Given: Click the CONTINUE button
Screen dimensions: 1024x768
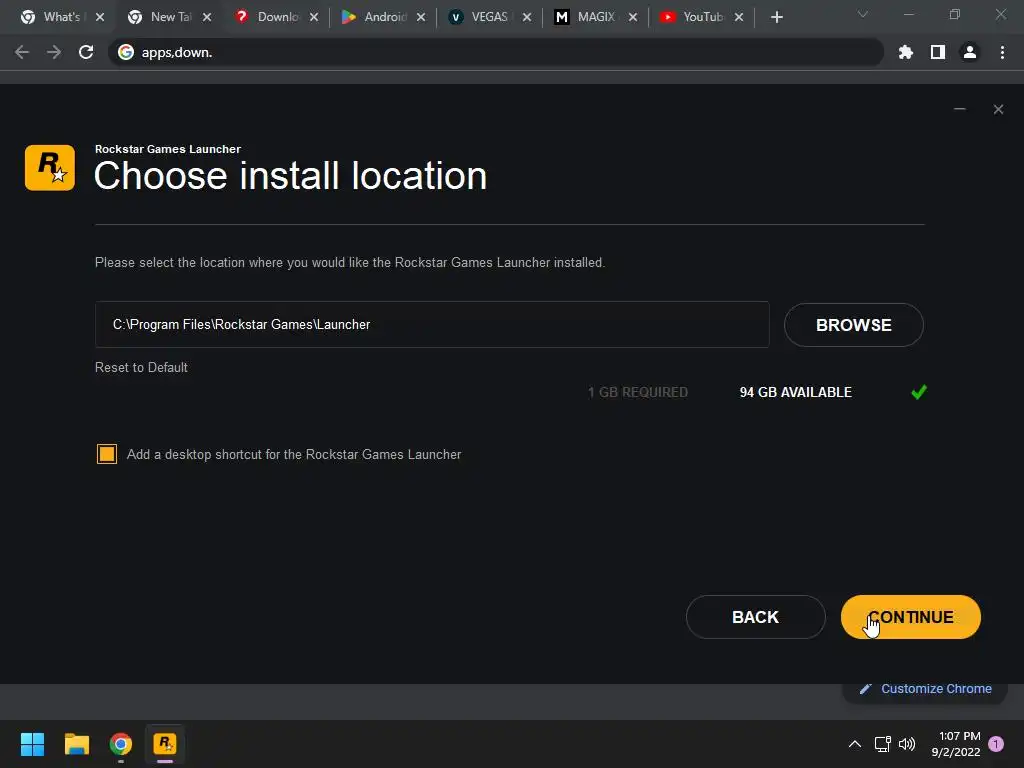Looking at the screenshot, I should click(x=910, y=616).
